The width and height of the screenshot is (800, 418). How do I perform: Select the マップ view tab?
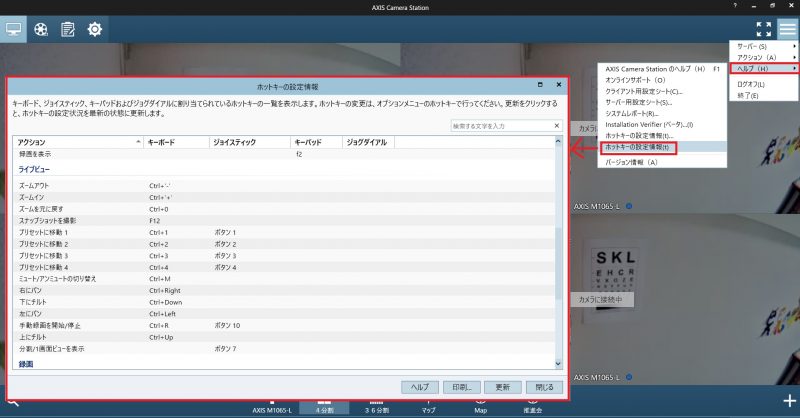(429, 407)
